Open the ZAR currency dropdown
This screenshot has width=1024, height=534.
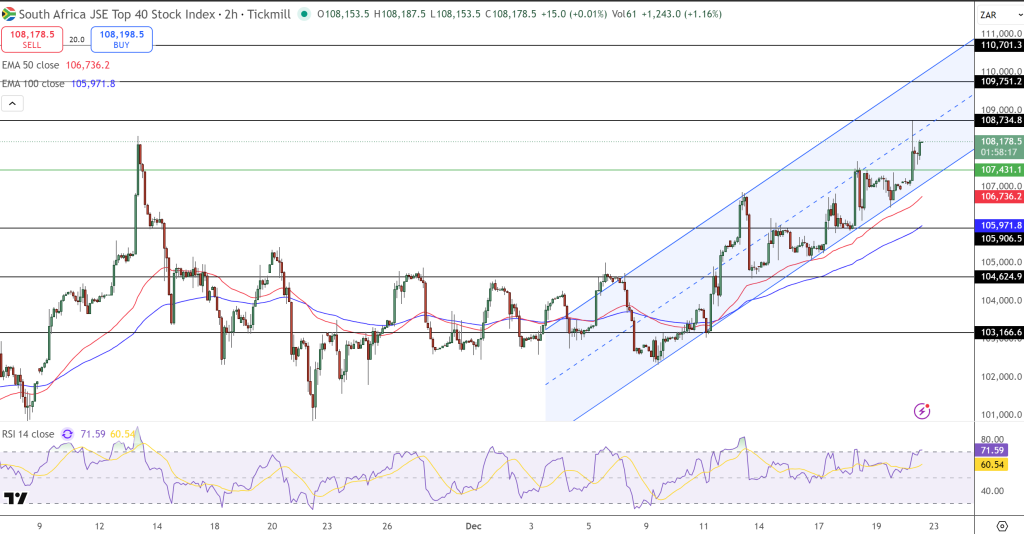click(999, 15)
